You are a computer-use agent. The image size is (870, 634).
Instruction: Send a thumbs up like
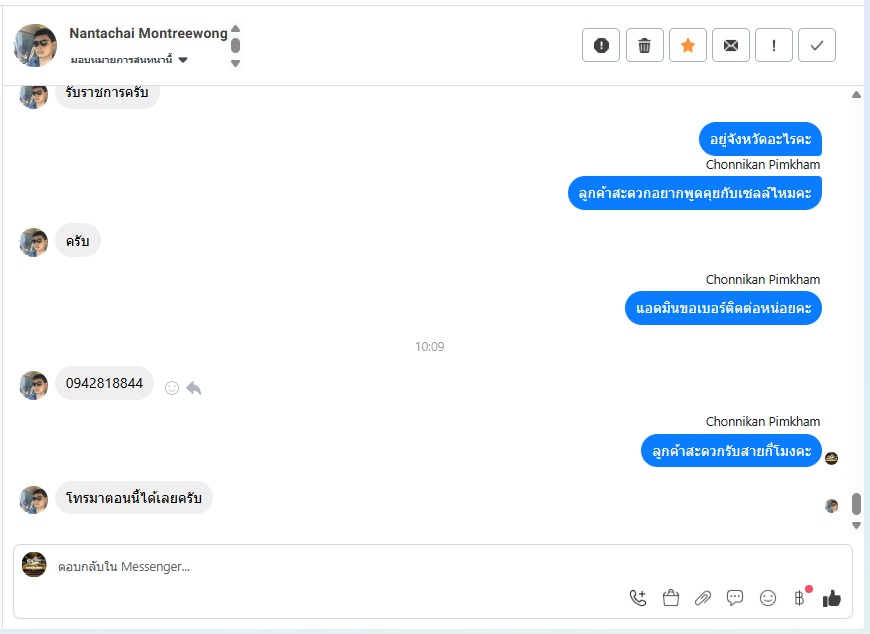tap(832, 598)
